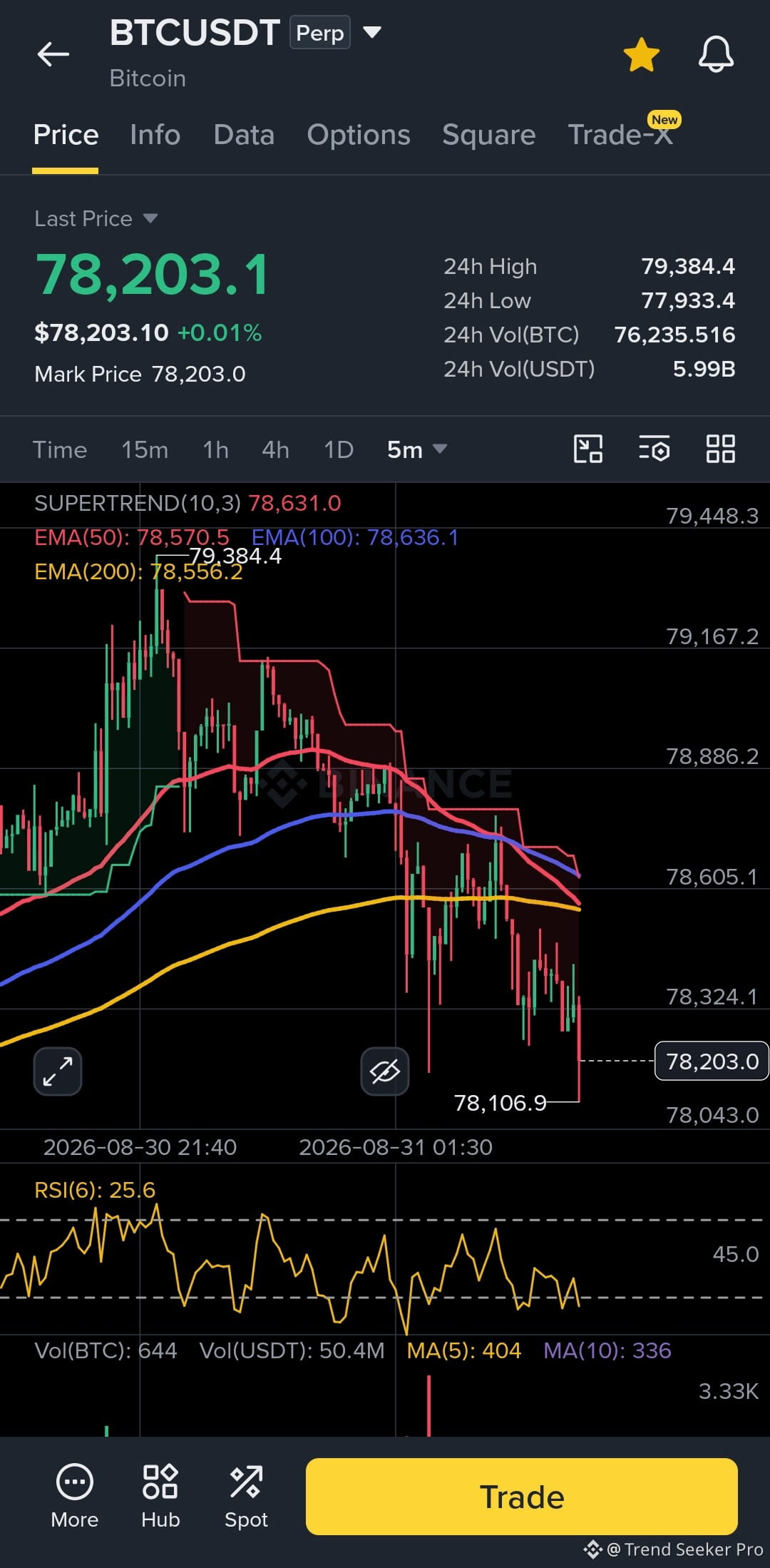
Task: Select the 1D chart interval
Action: [339, 450]
